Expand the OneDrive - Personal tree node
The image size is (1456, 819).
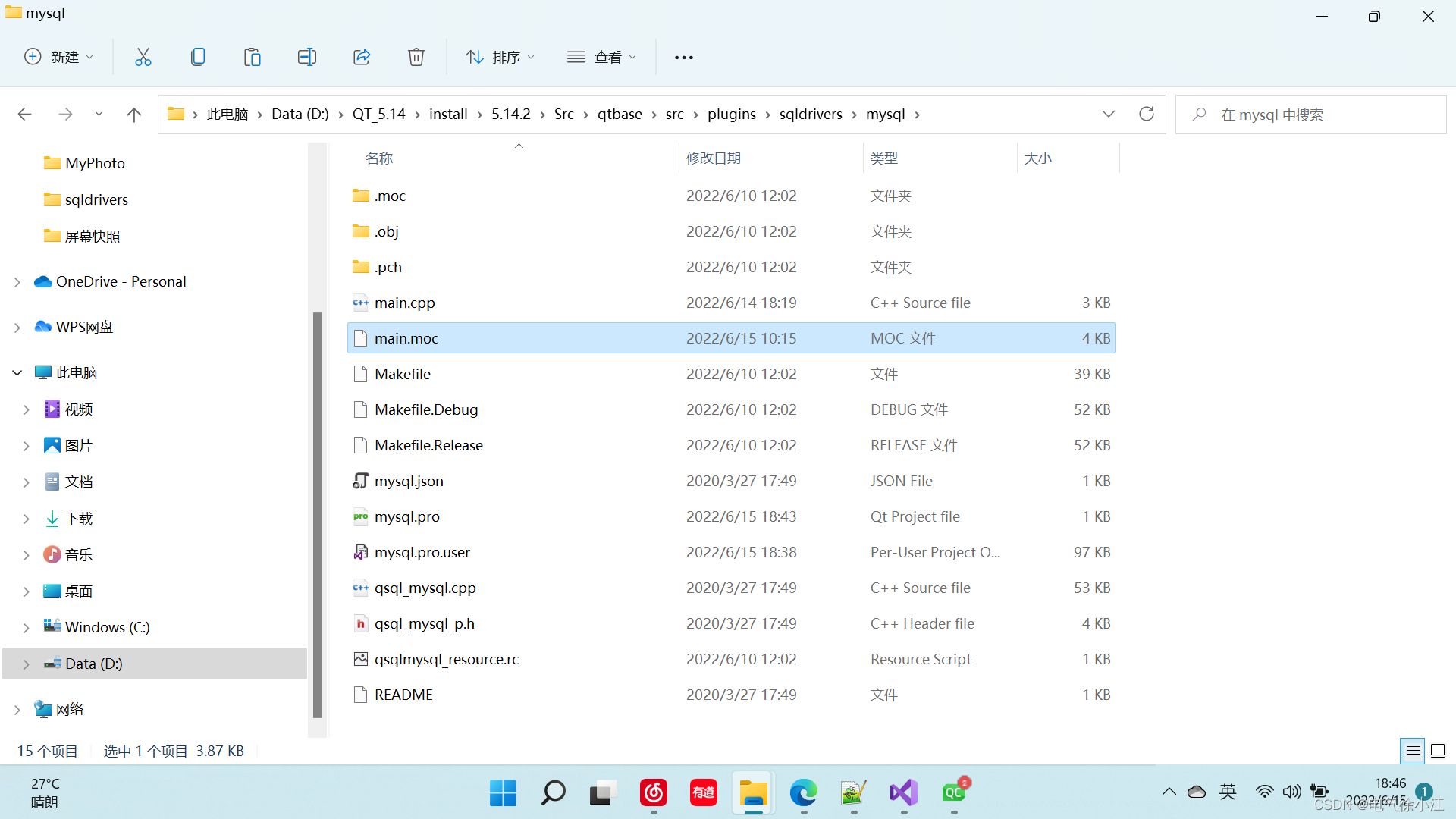(17, 282)
